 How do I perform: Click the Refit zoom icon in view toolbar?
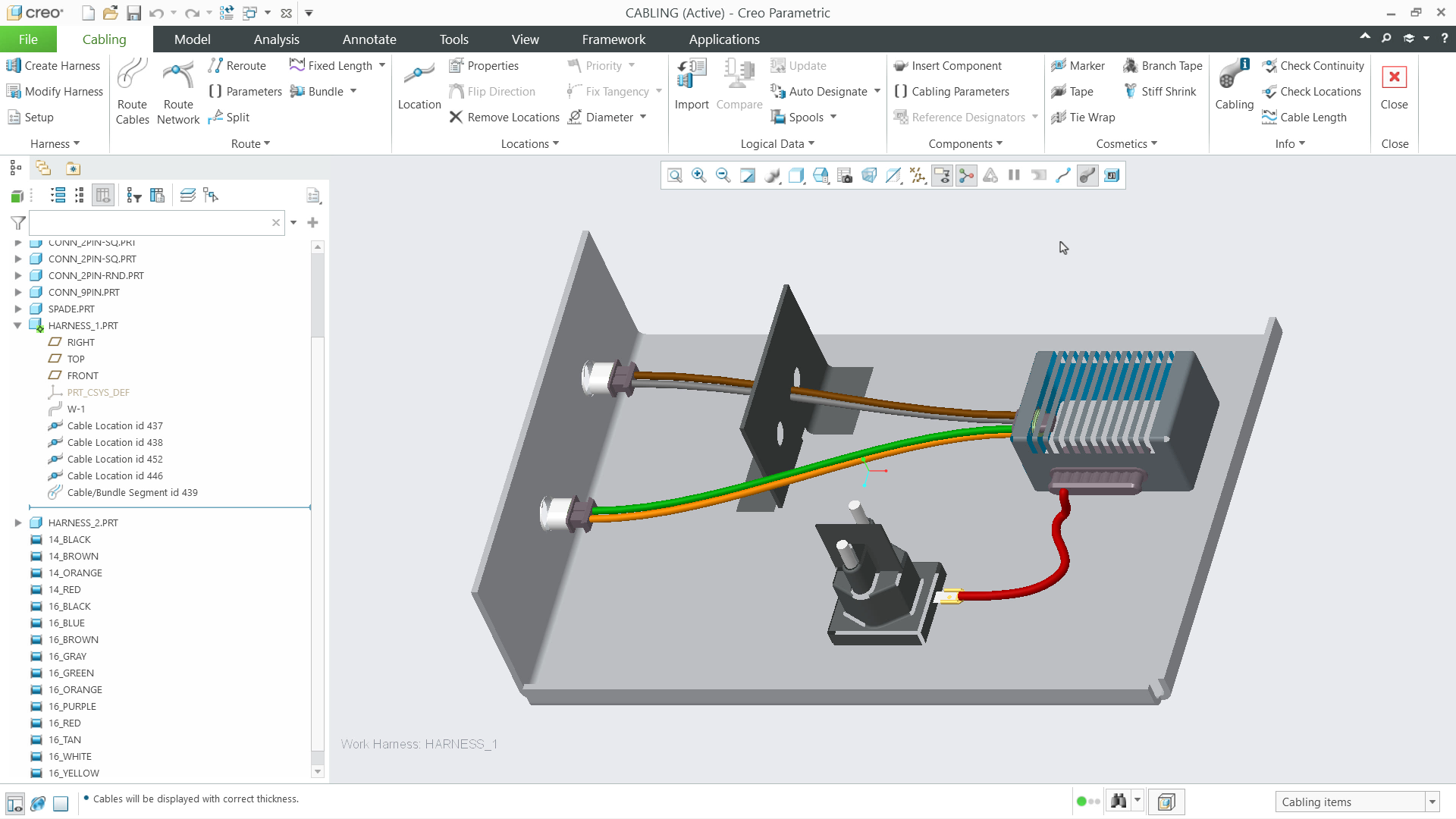[x=675, y=176]
